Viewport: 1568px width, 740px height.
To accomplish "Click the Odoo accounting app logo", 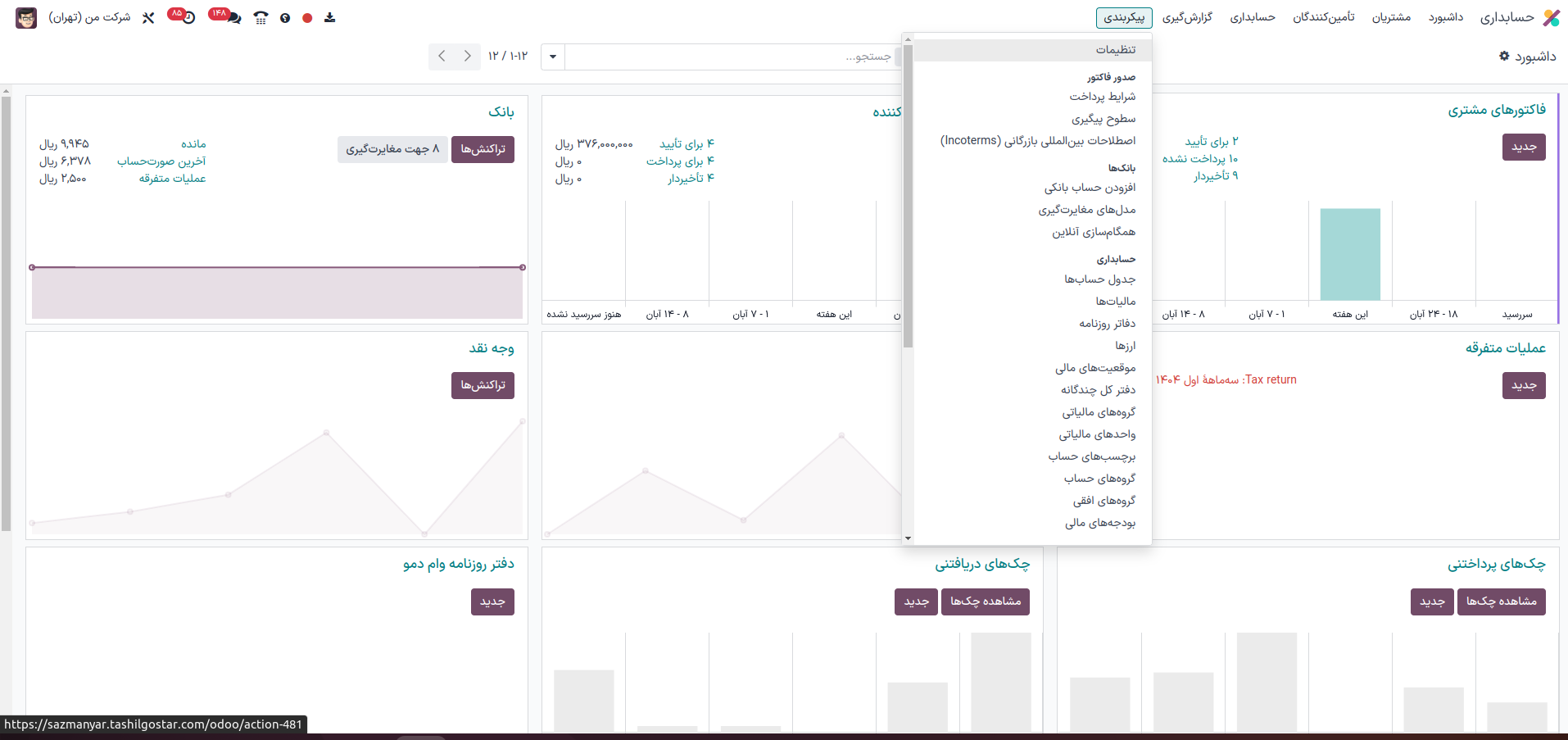I will point(1551,17).
